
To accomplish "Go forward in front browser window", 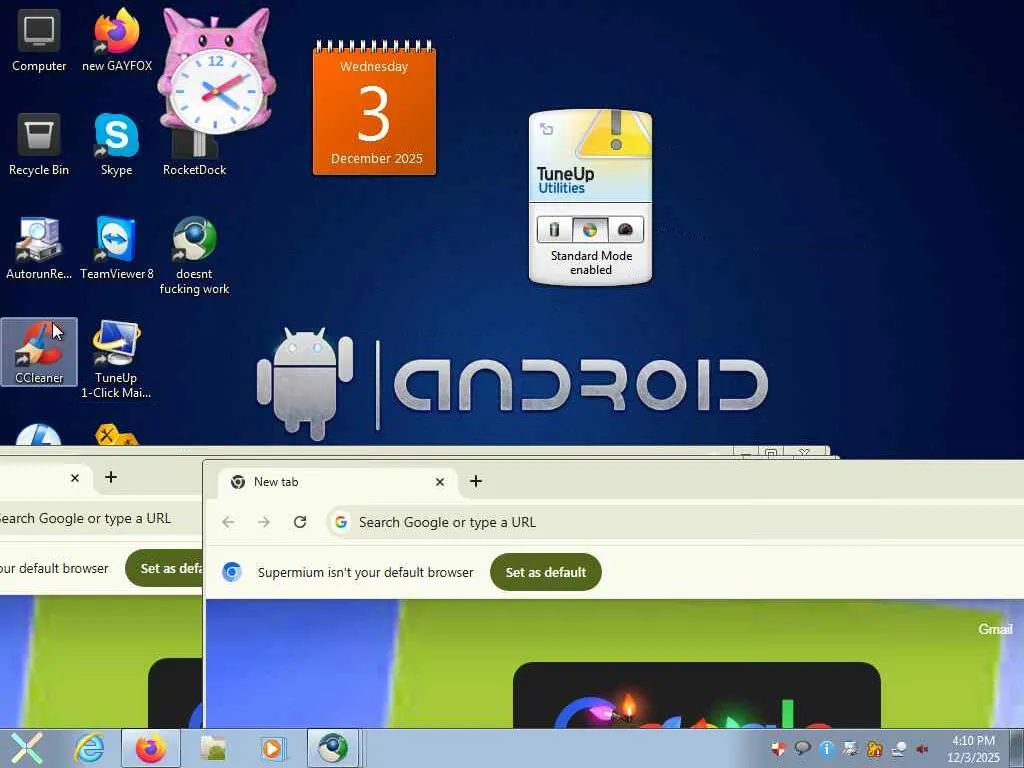I will [x=264, y=522].
